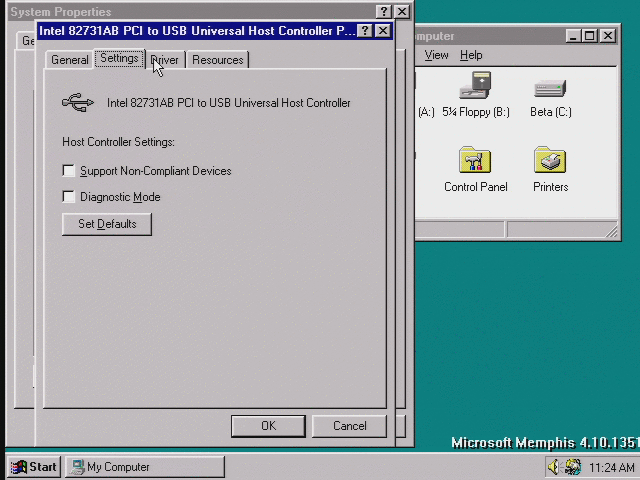Select the Beta (C:) hard drive icon

tap(550, 88)
